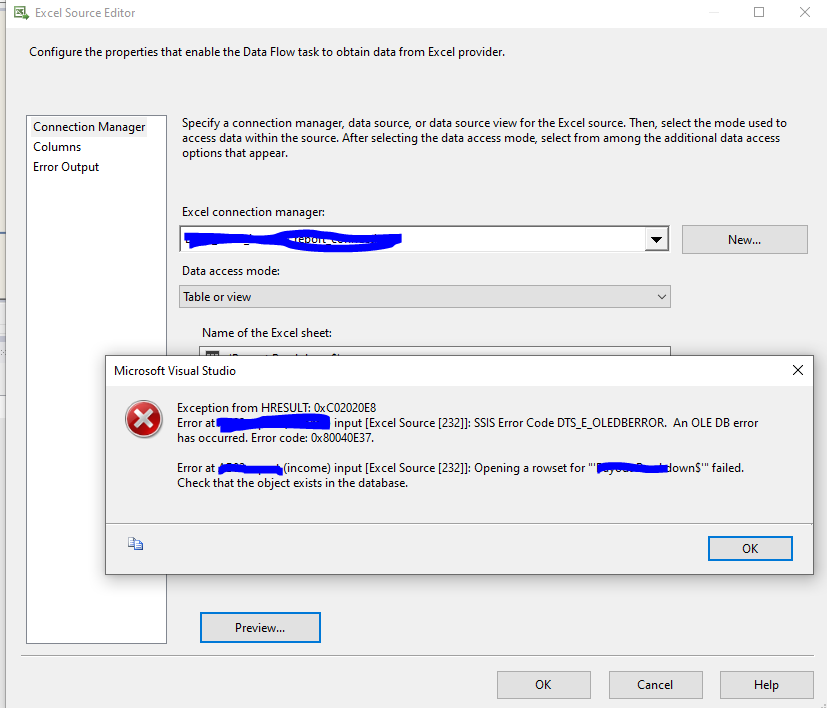
Task: Click the 'Excel connection manager:' label
Action: click(x=253, y=212)
